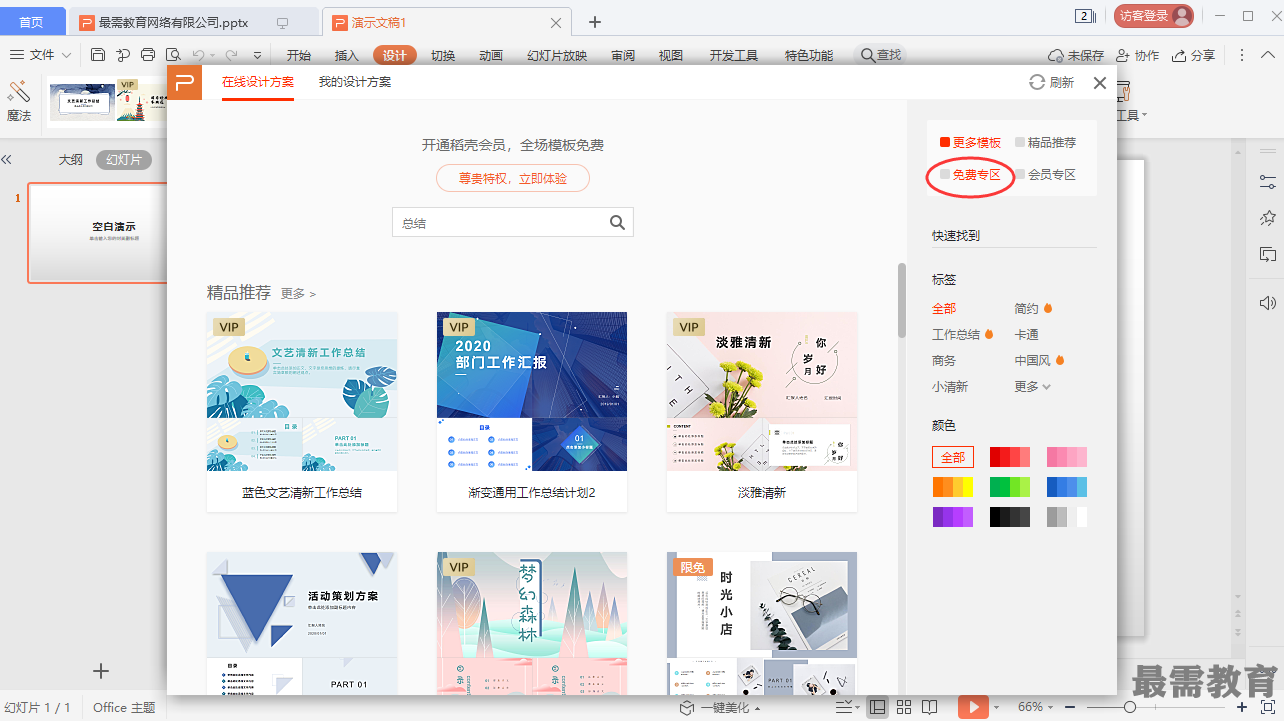Screen dimensions: 1284x721
Task: Switch to 我的设计方案 tab
Action: click(355, 82)
